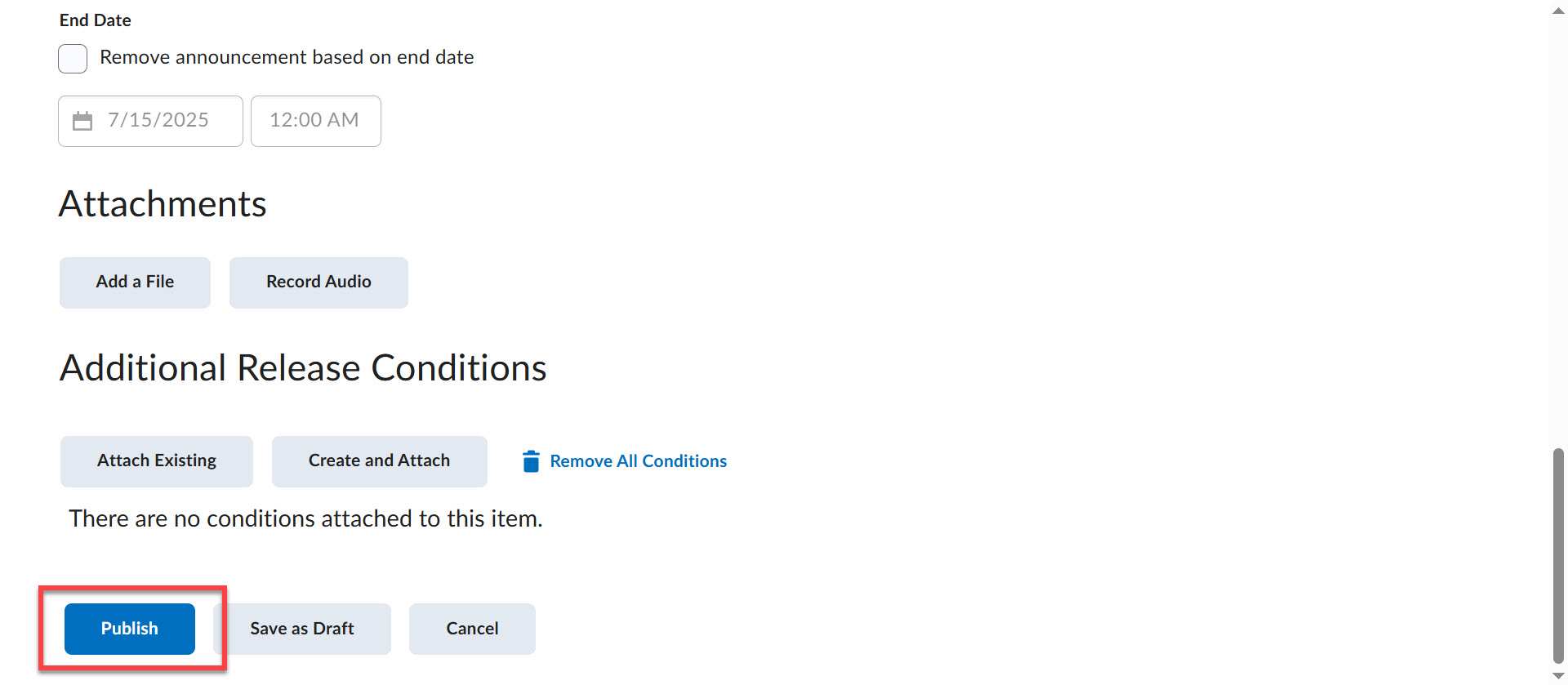This screenshot has height=685, width=1568.
Task: Click the Add a File button
Action: pyautogui.click(x=135, y=282)
